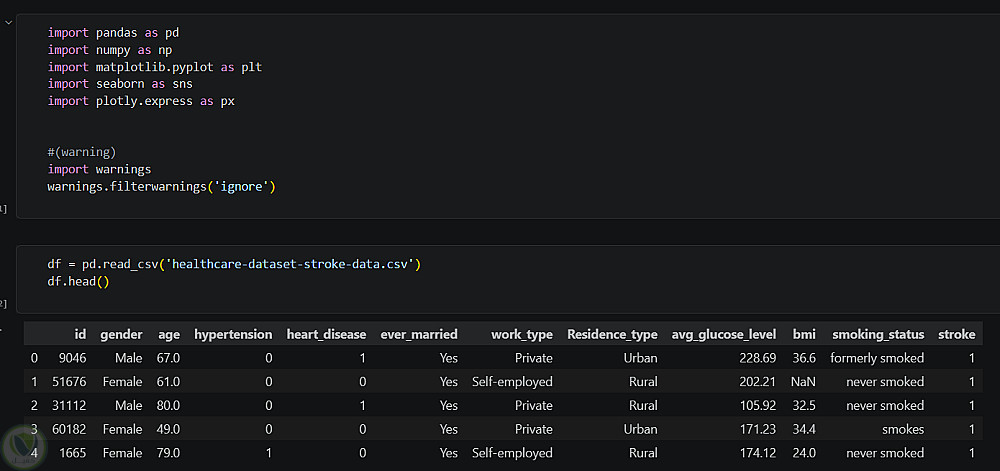Click the 'work_type' column header
Viewport: 1000px width, 471px height.
pyautogui.click(x=521, y=334)
